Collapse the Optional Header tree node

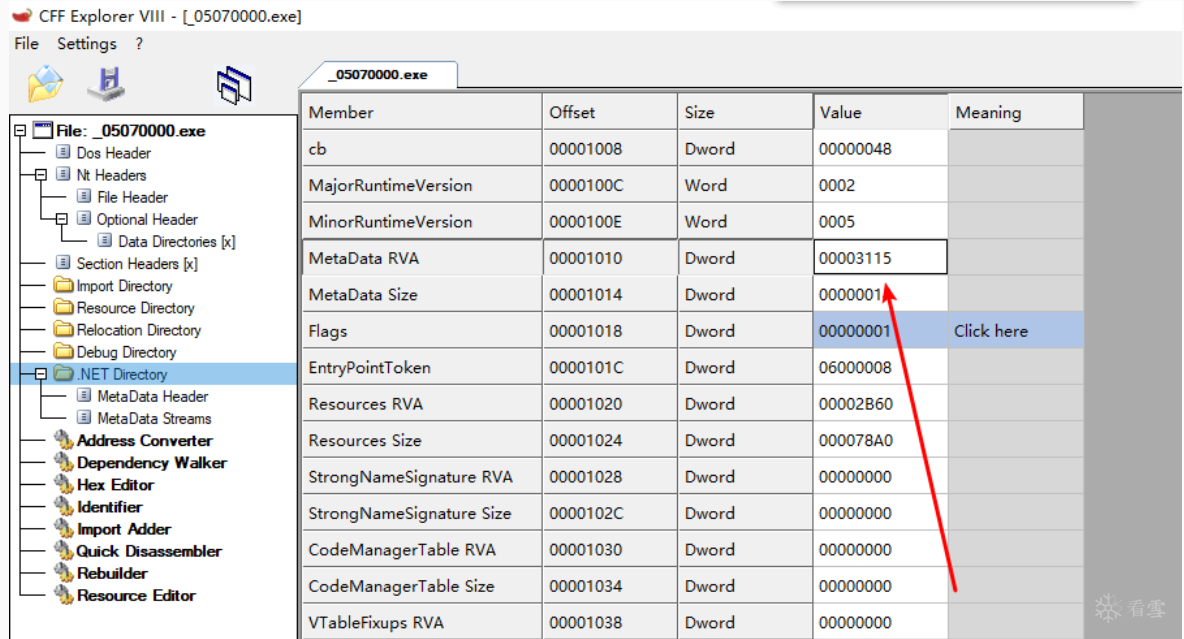62,219
